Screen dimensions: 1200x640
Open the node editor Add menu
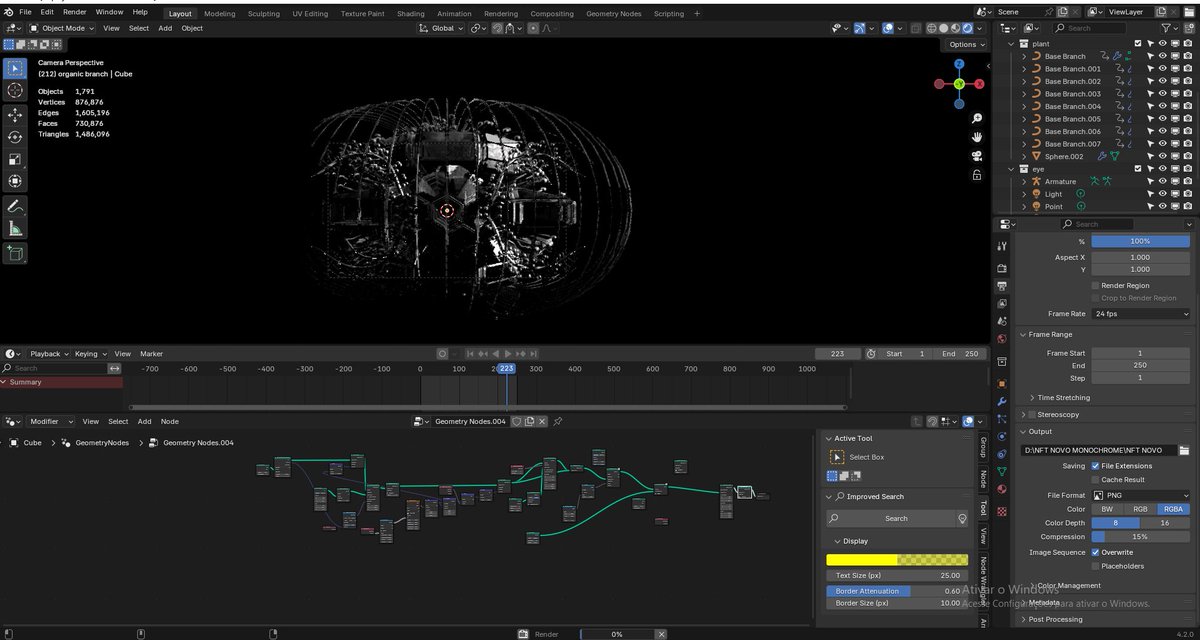(144, 422)
